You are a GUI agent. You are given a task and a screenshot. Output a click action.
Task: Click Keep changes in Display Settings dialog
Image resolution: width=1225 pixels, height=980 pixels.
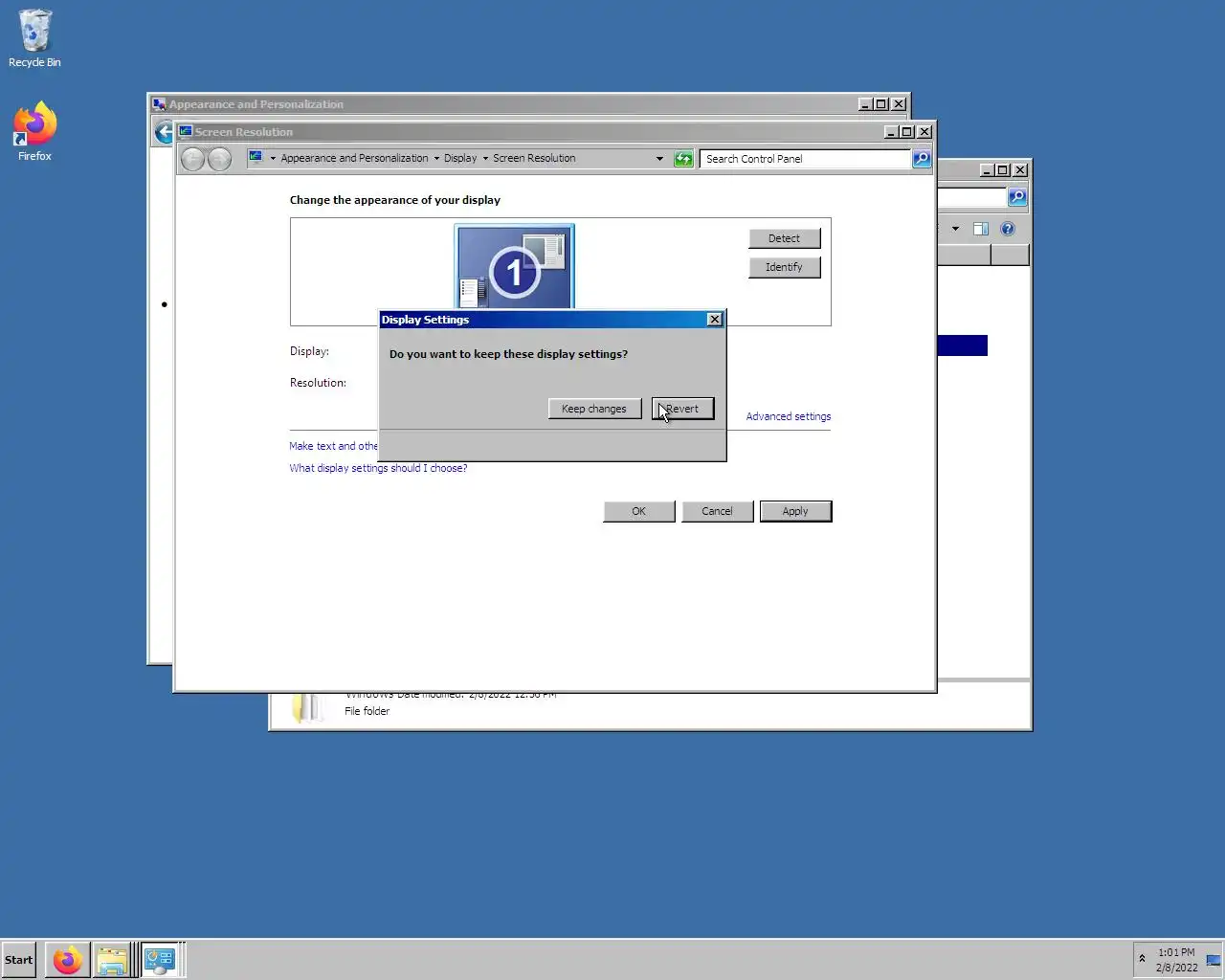pyautogui.click(x=594, y=409)
